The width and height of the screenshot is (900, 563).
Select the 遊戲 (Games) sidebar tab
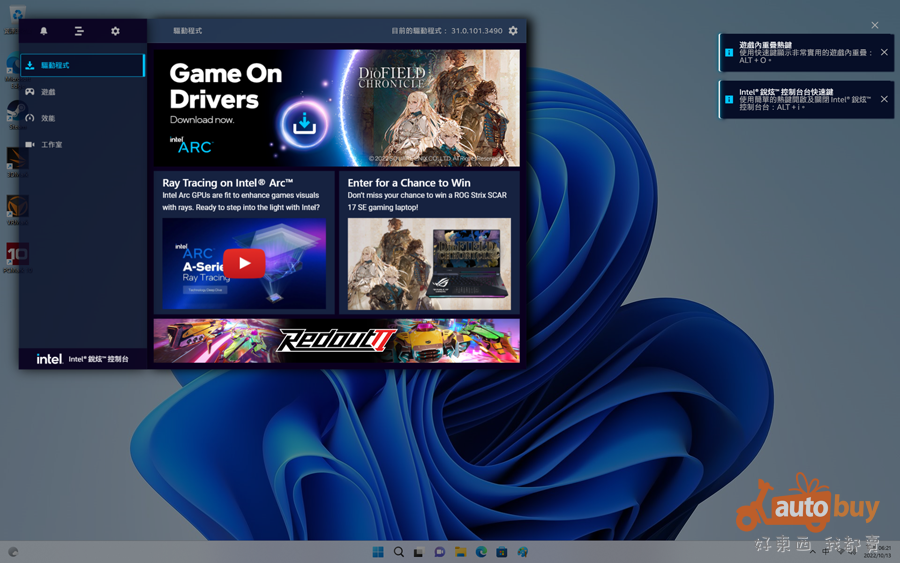point(83,92)
